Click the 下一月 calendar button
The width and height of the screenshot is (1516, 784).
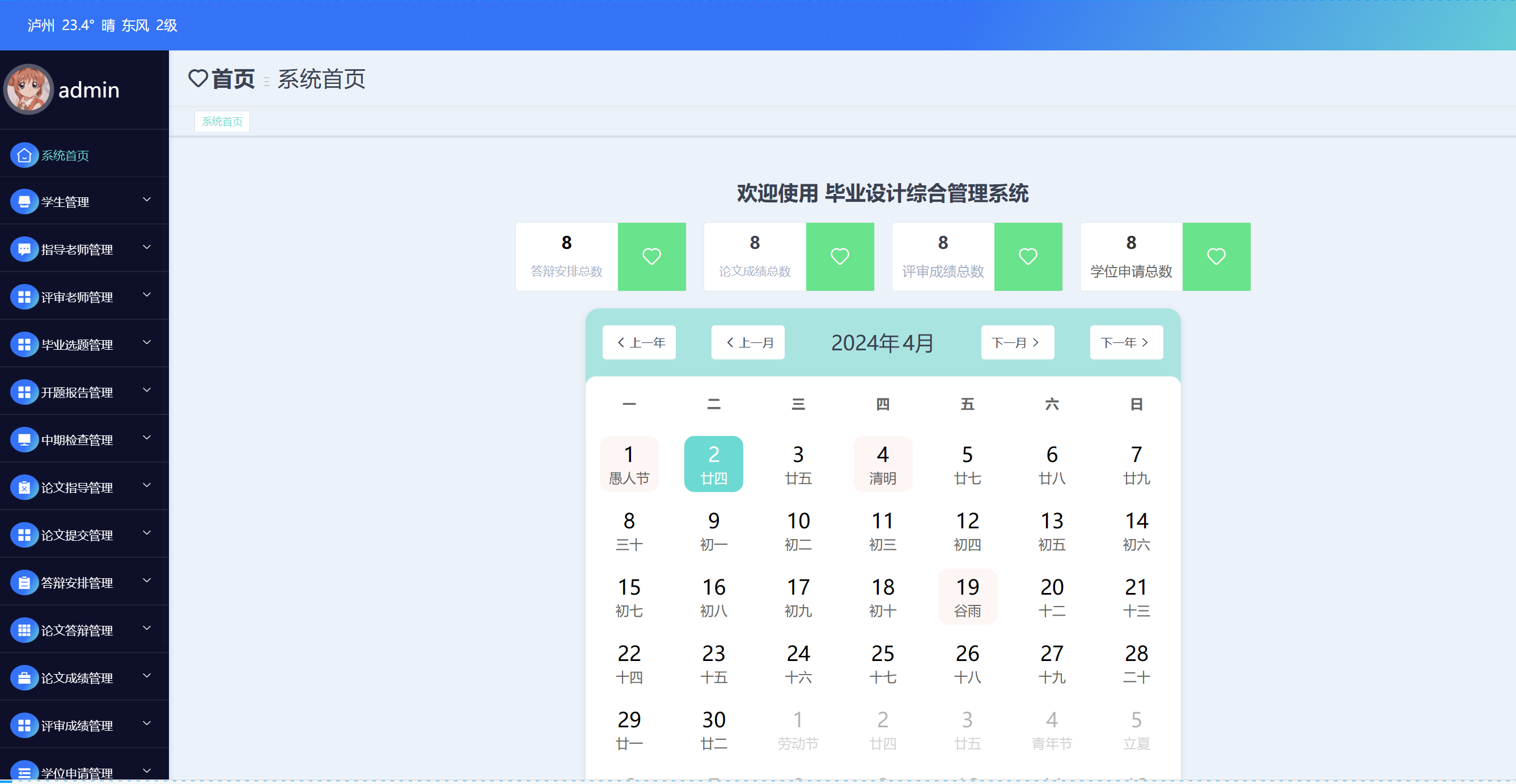pos(1017,342)
